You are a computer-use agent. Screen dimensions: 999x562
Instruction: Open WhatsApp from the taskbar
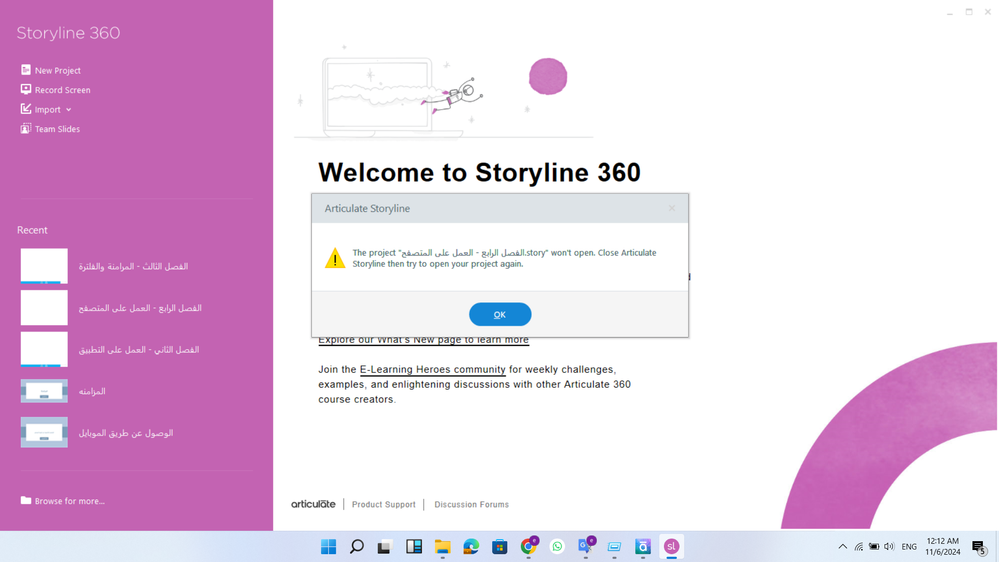pyautogui.click(x=557, y=546)
